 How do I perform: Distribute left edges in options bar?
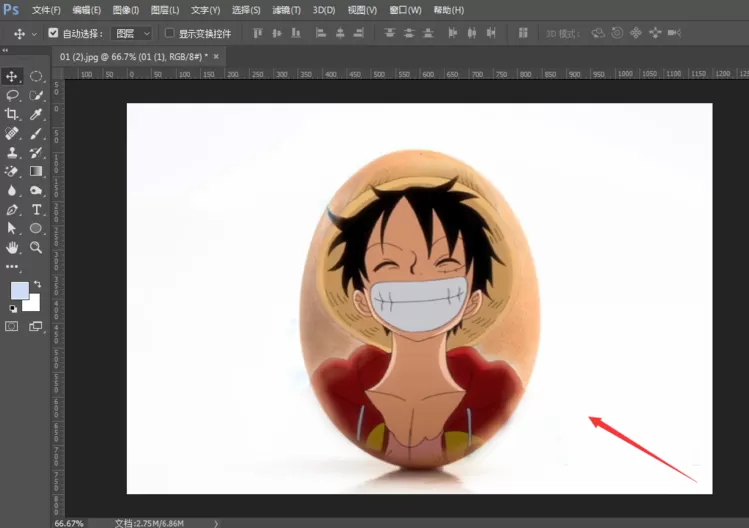point(452,33)
